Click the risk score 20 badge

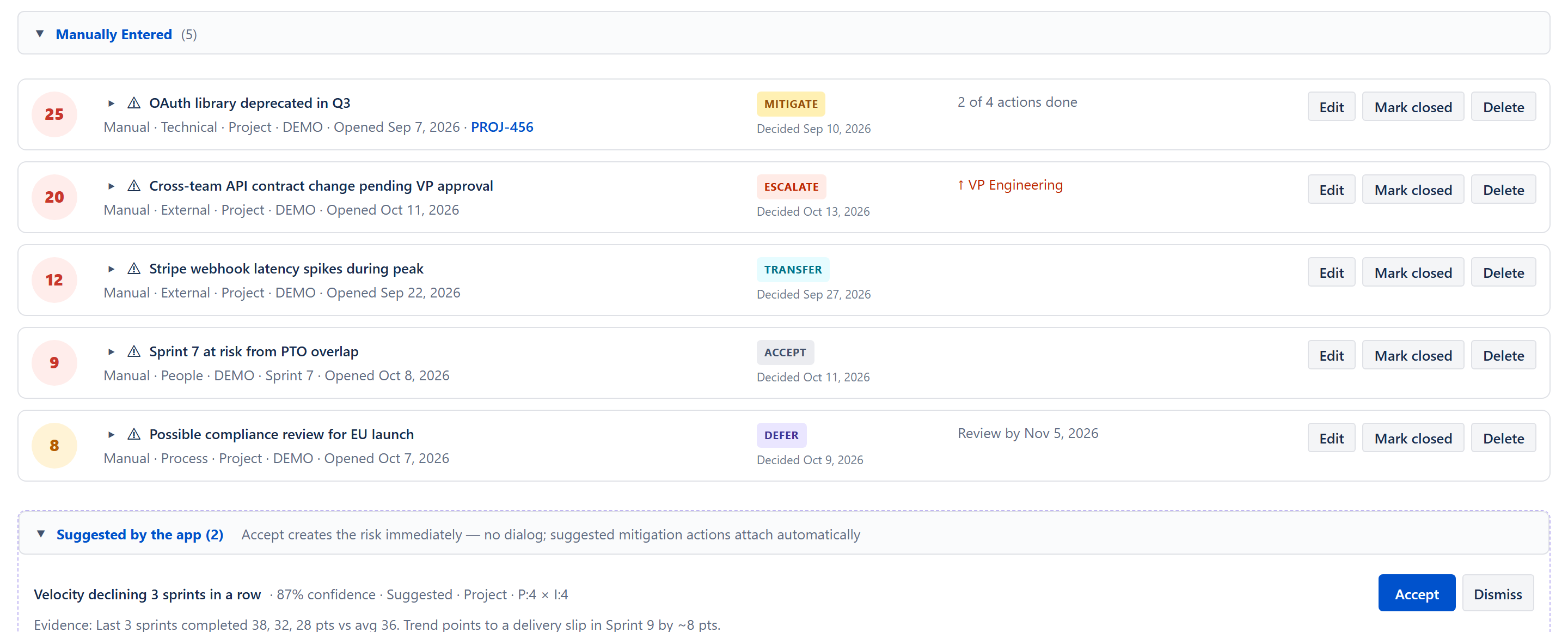54,197
